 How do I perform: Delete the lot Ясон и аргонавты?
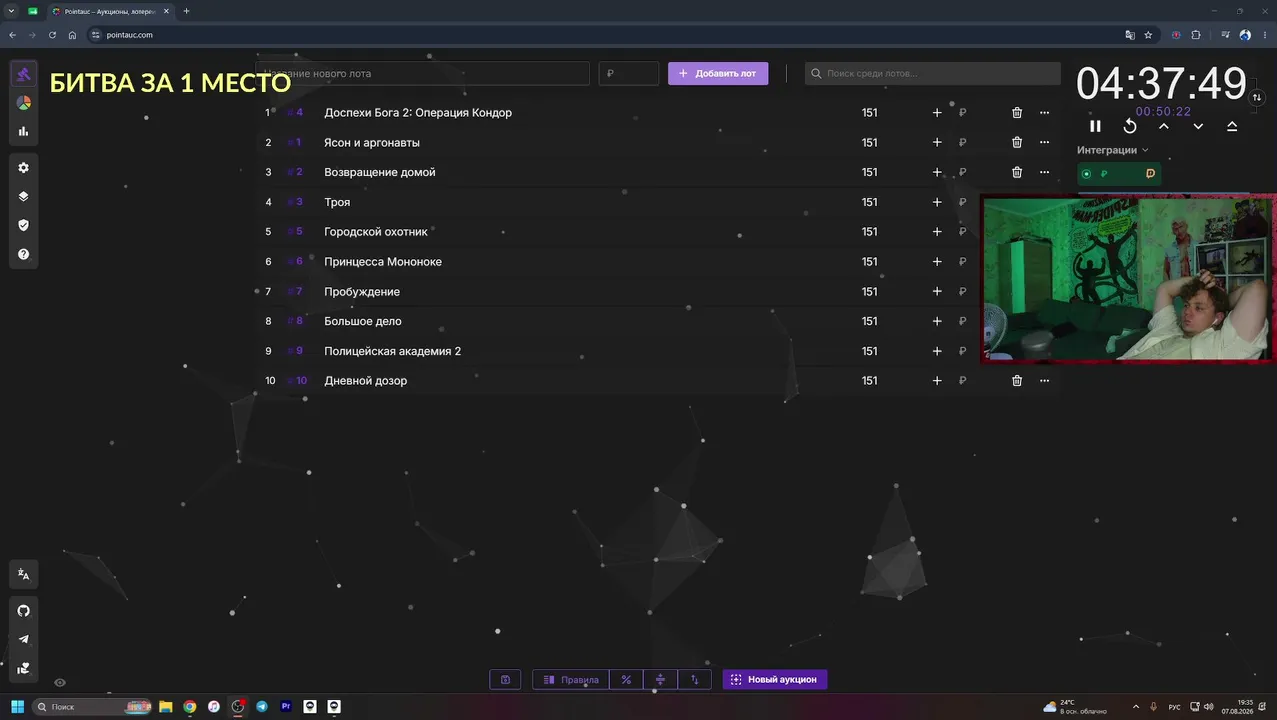1017,143
